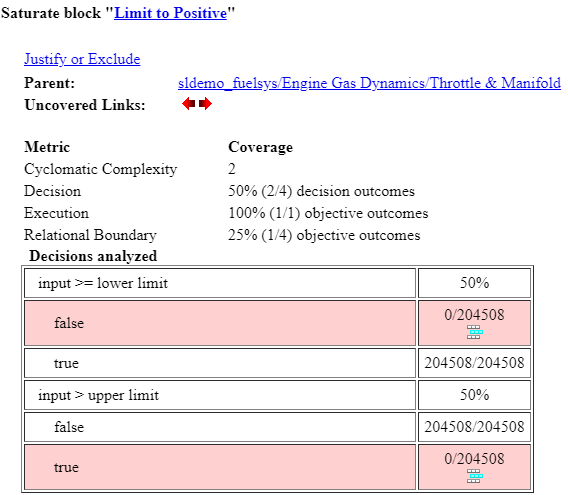The height and width of the screenshot is (495, 568).
Task: Click the Cyclomatic Complexity value 2
Action: [x=232, y=169]
